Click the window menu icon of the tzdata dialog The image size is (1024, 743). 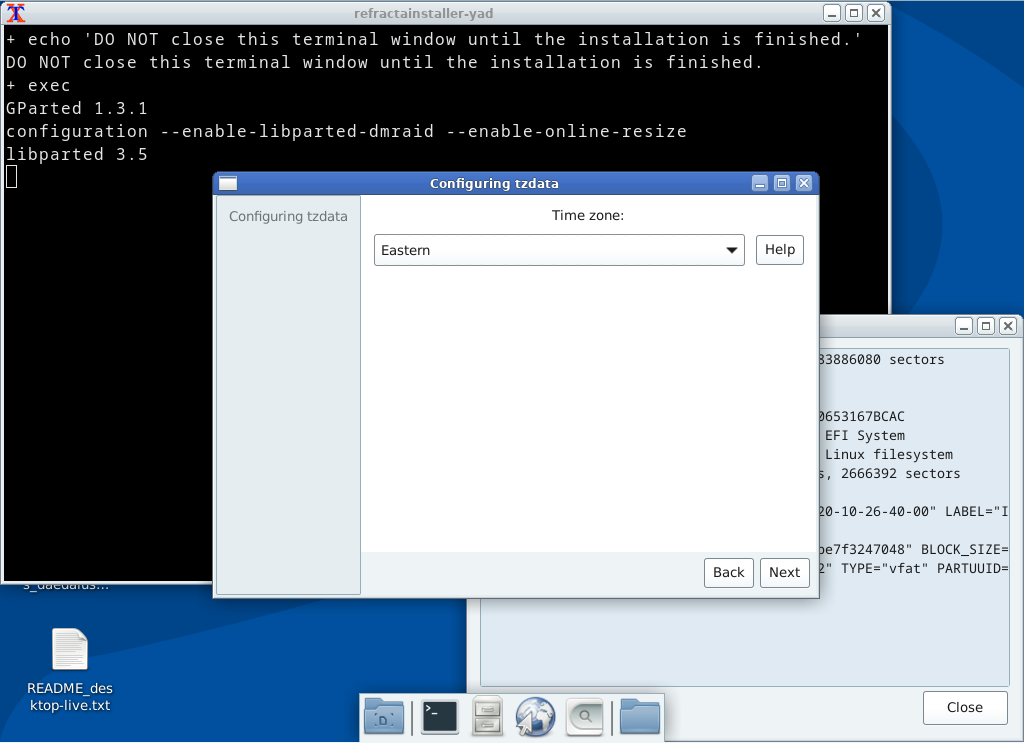[227, 183]
